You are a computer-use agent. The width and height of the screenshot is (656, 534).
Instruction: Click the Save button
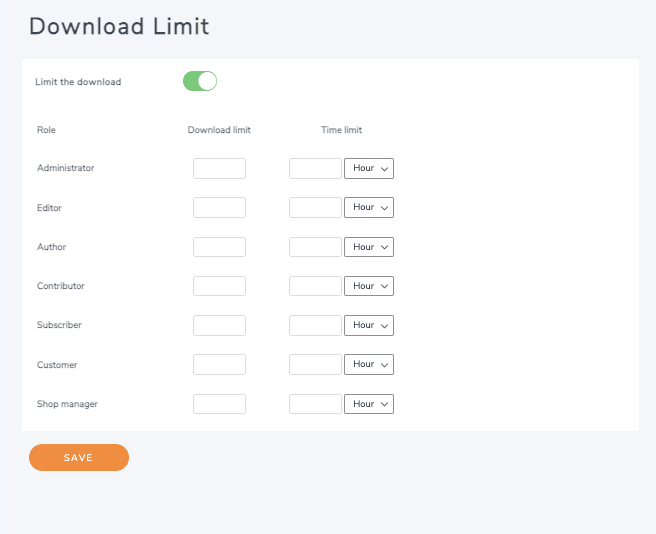79,457
